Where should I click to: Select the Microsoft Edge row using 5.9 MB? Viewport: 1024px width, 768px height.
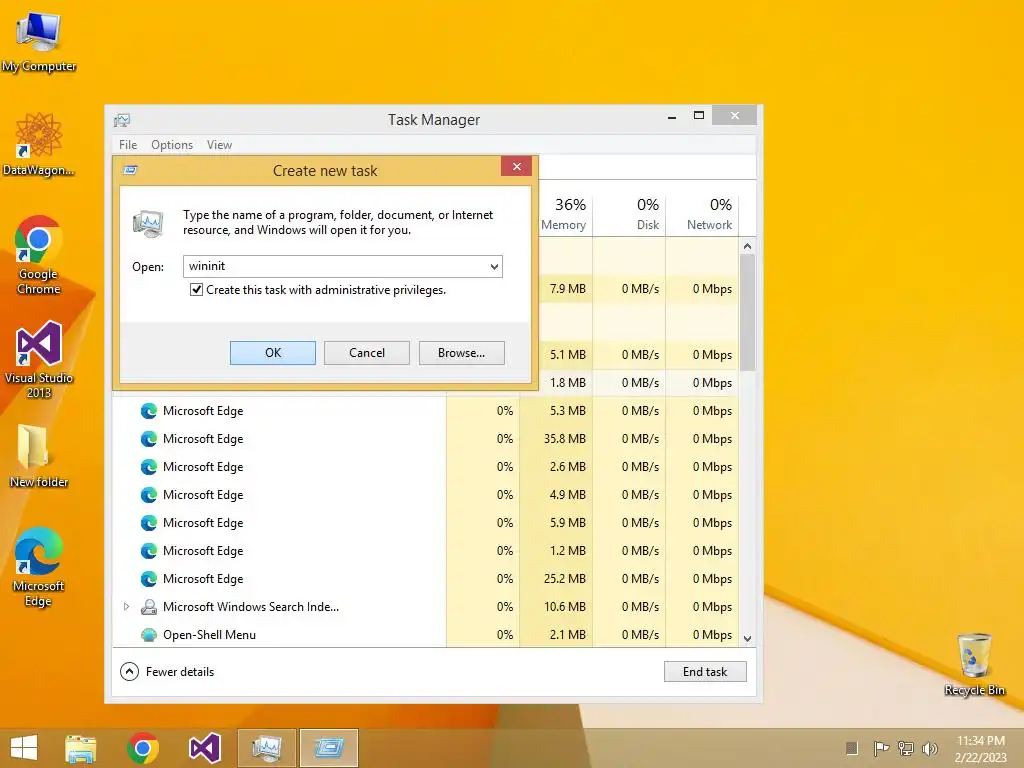pos(425,523)
